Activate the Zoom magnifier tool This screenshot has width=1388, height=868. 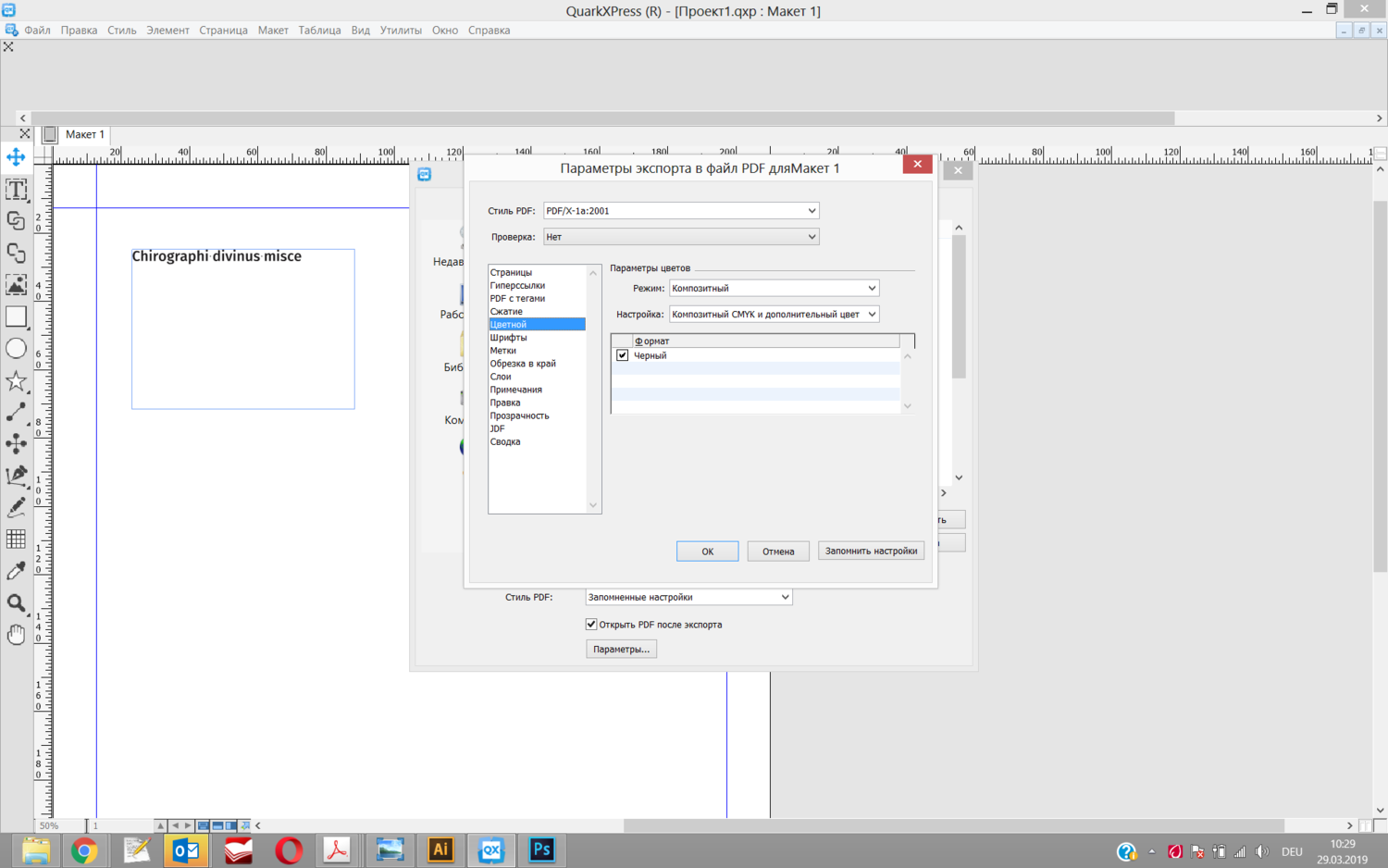[x=16, y=603]
